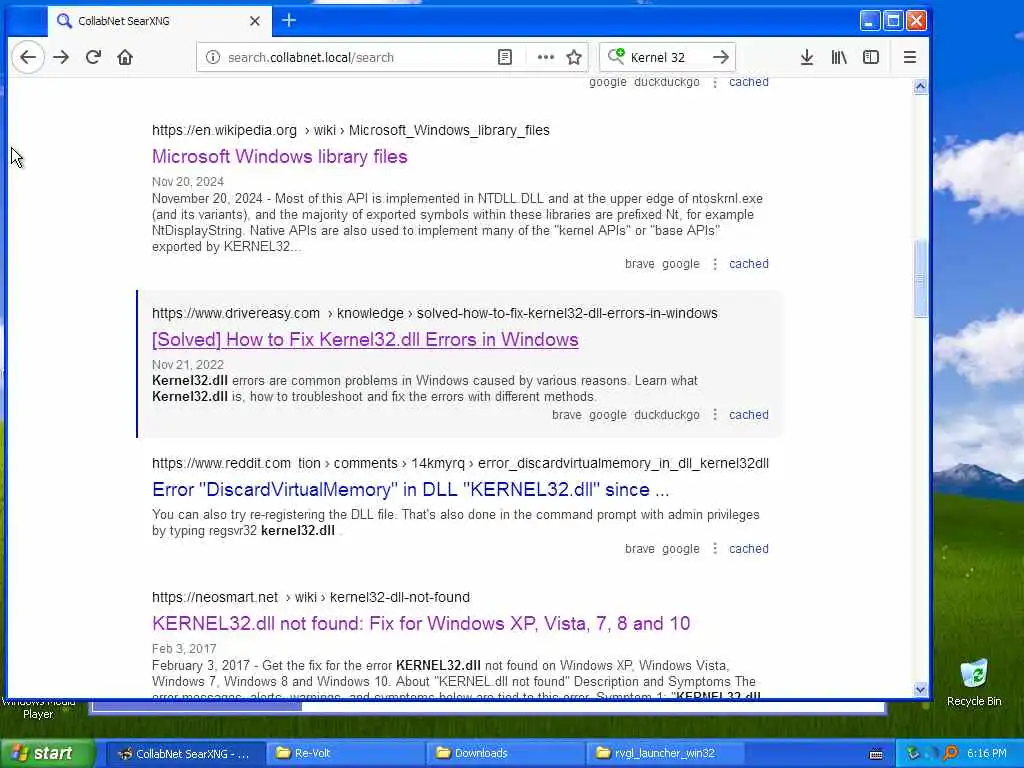Screen dimensions: 1024x768
Task: Expand options dots for topmost result
Action: [714, 82]
